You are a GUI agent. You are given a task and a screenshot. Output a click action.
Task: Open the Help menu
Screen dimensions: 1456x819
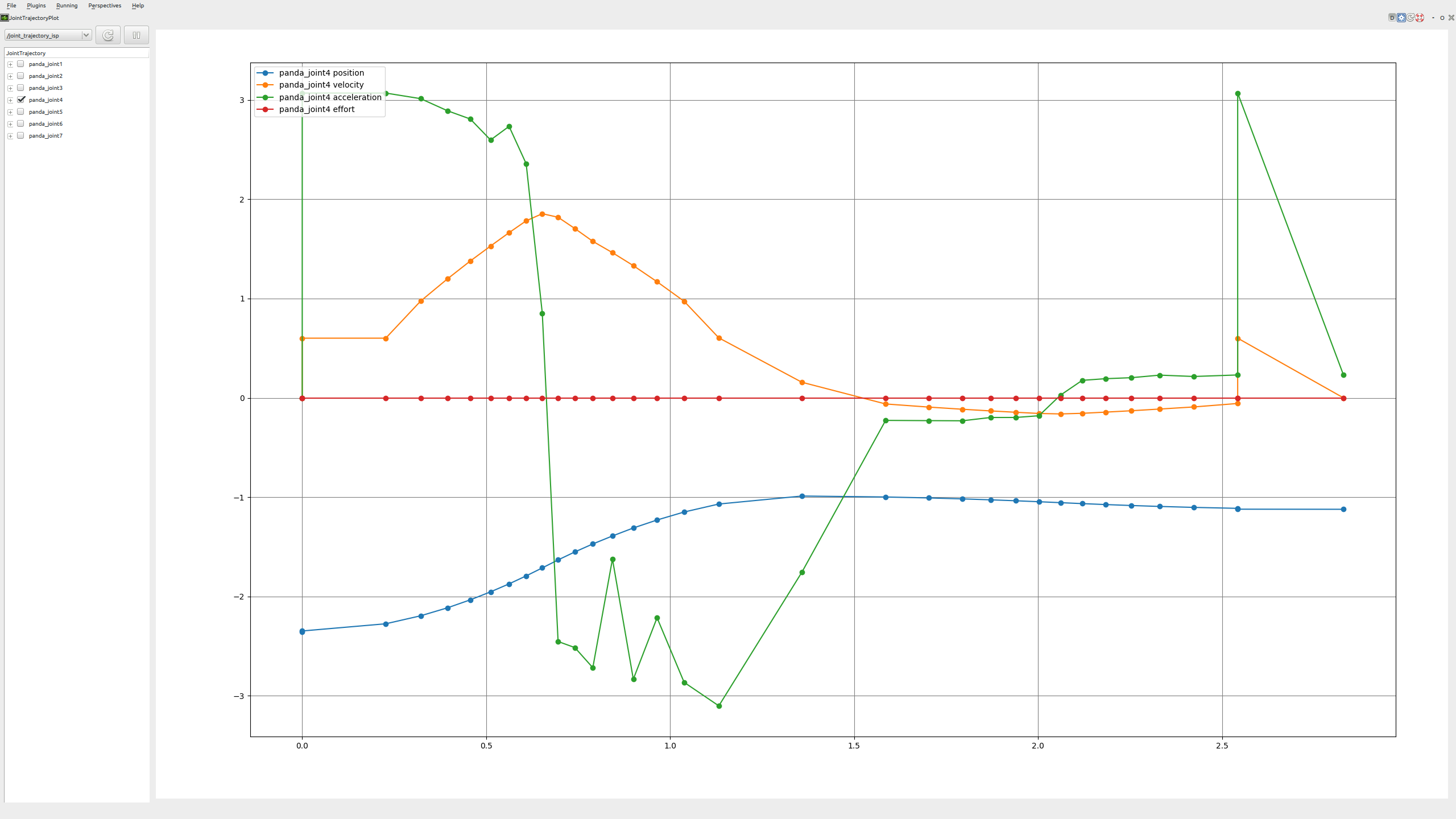138,6
